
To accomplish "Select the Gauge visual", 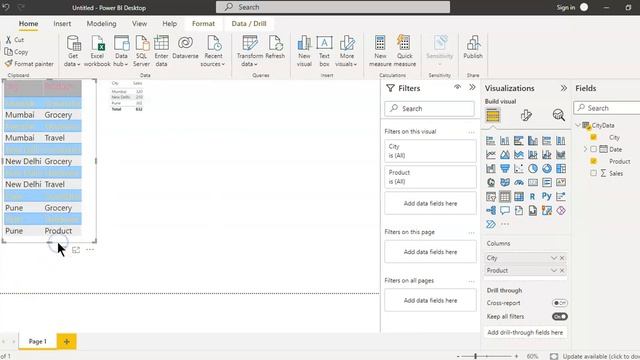I will [x=519, y=182].
